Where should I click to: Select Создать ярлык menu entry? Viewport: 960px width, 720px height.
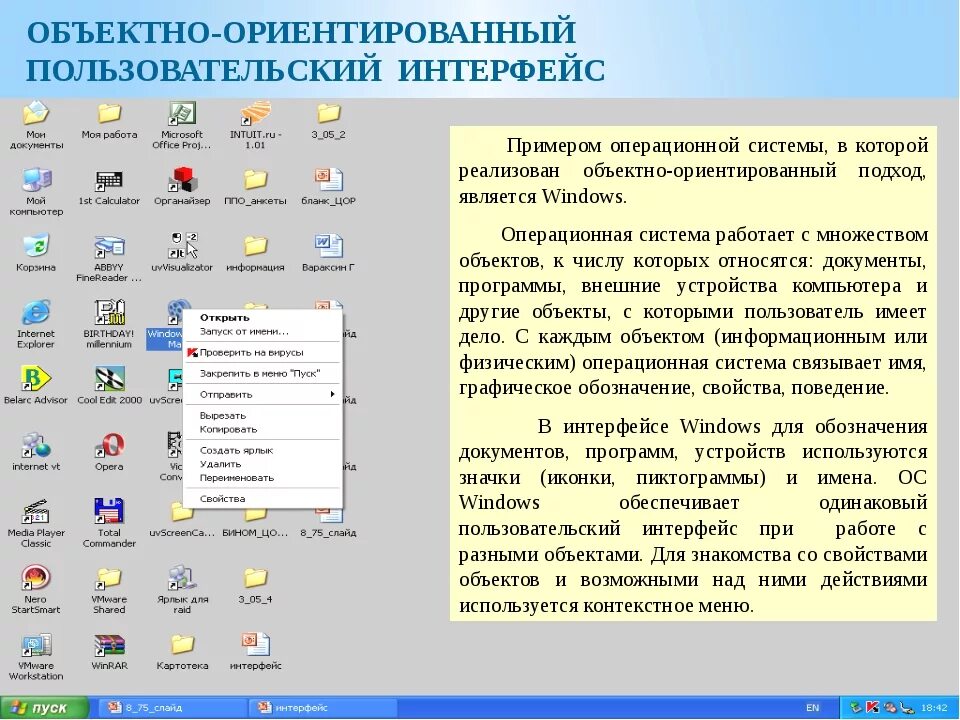(262, 451)
